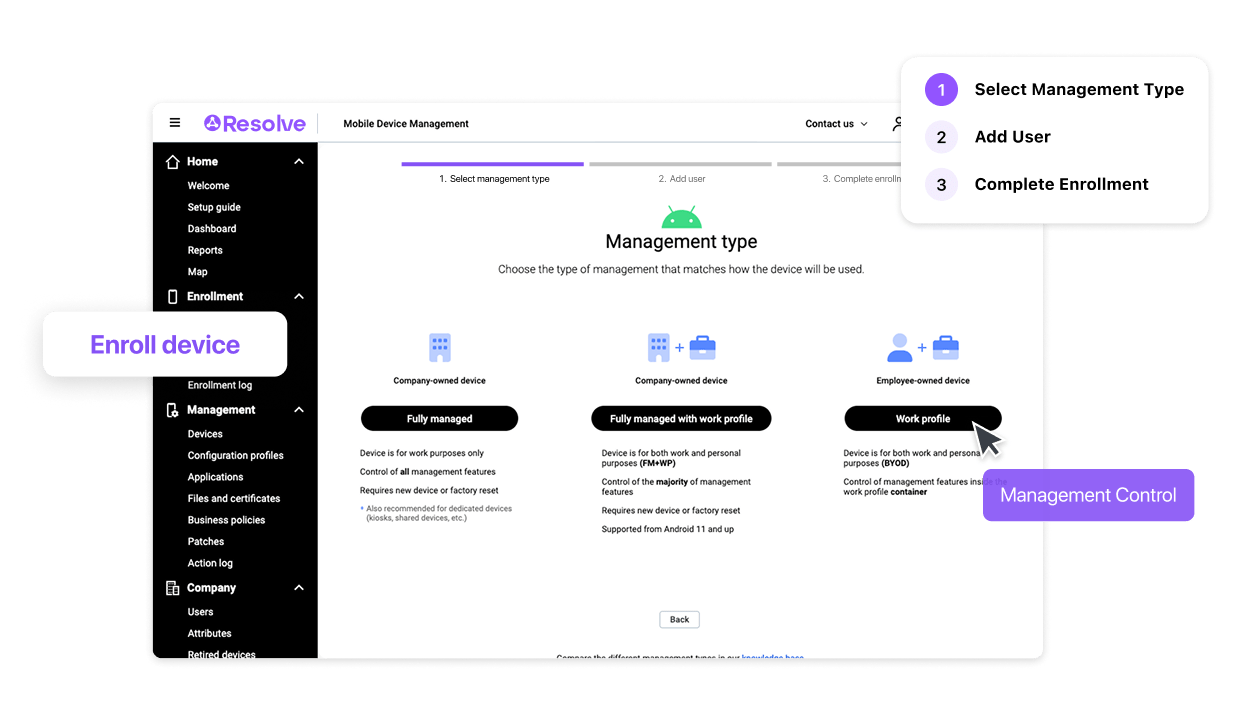The image size is (1252, 716).
Task: Click the Company-owned device building icon
Action: coord(439,345)
